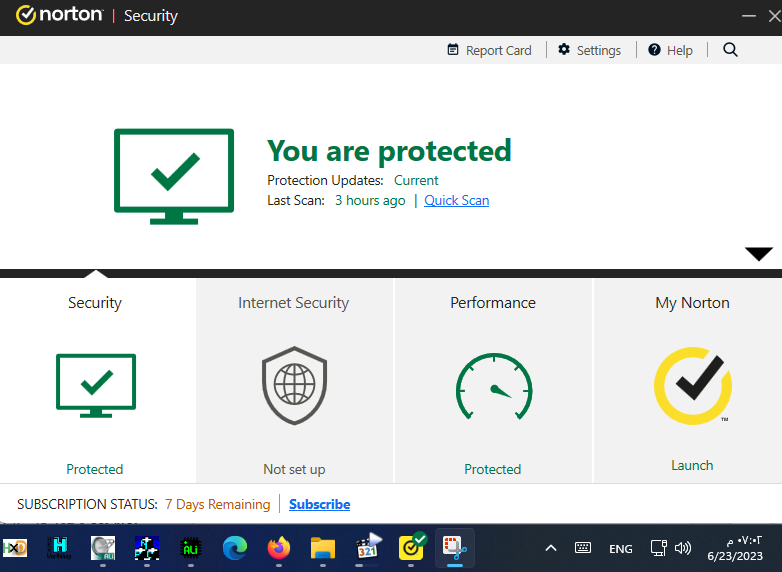
Task: Click the Norton logo in title bar
Action: [59, 15]
